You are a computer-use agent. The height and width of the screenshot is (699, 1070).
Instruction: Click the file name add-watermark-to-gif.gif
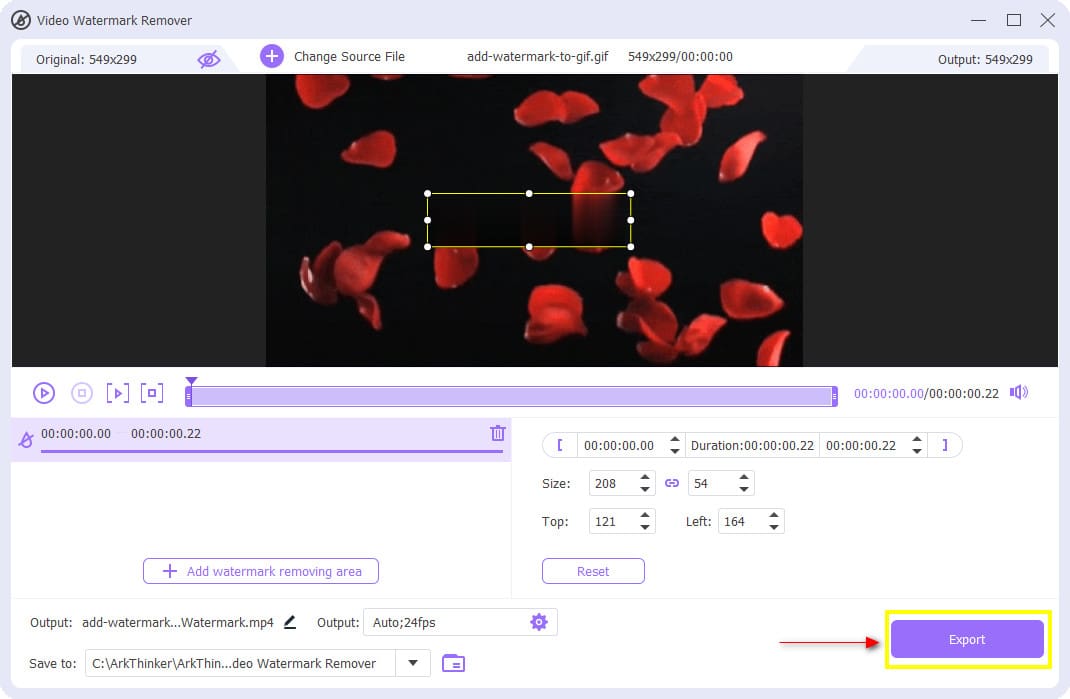(538, 57)
